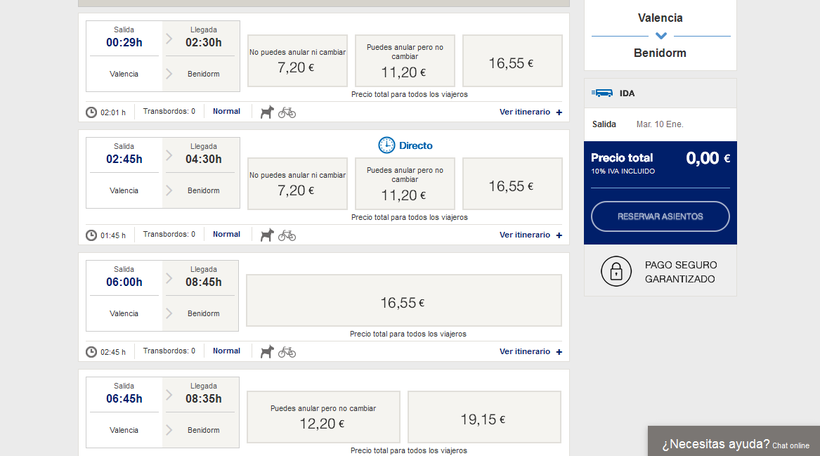Image resolution: width=820 pixels, height=456 pixels.
Task: Click the bus icon next to IDA
Action: (x=603, y=93)
